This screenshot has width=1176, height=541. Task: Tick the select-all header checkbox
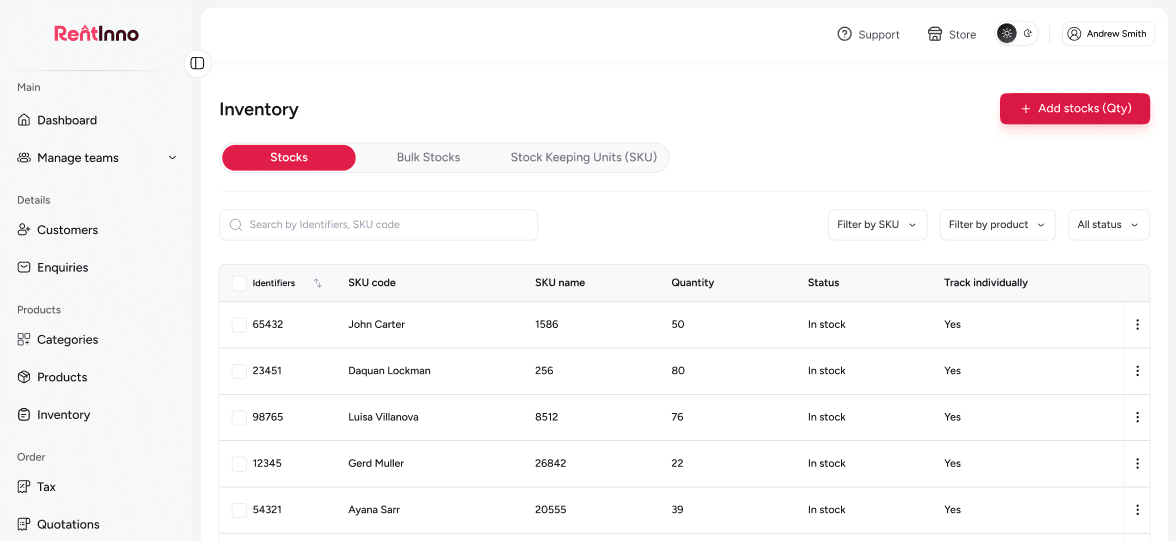[239, 283]
